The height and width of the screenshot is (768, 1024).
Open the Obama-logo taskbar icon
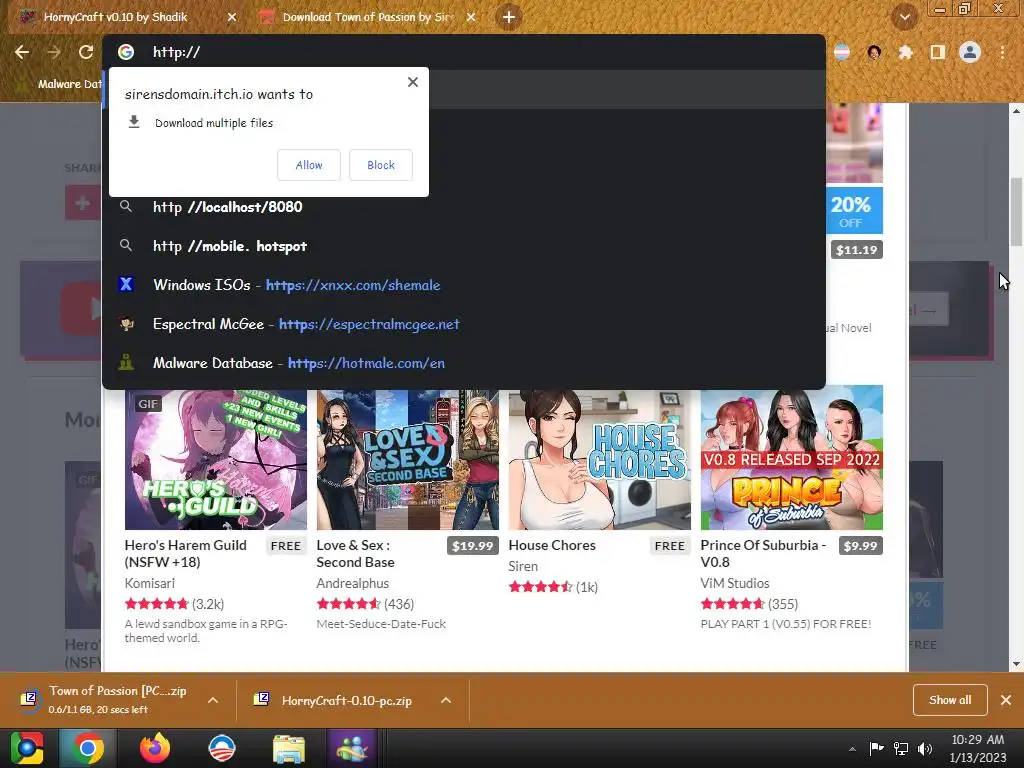point(222,748)
